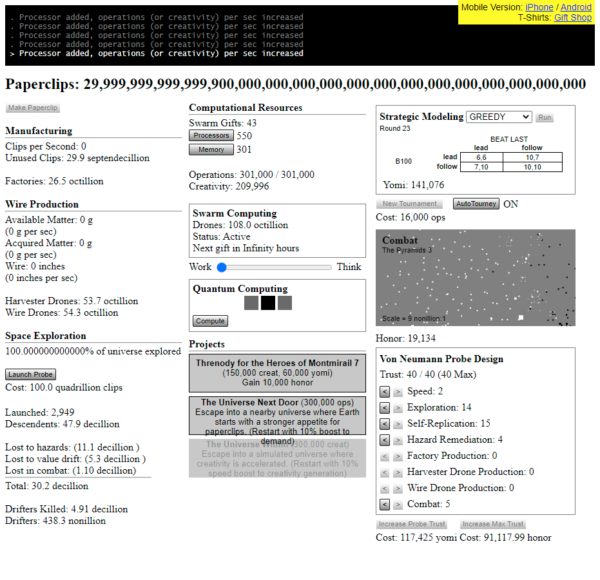This screenshot has height=580, width=600.
Task: Decrease the probe Speed value
Action: [x=385, y=392]
